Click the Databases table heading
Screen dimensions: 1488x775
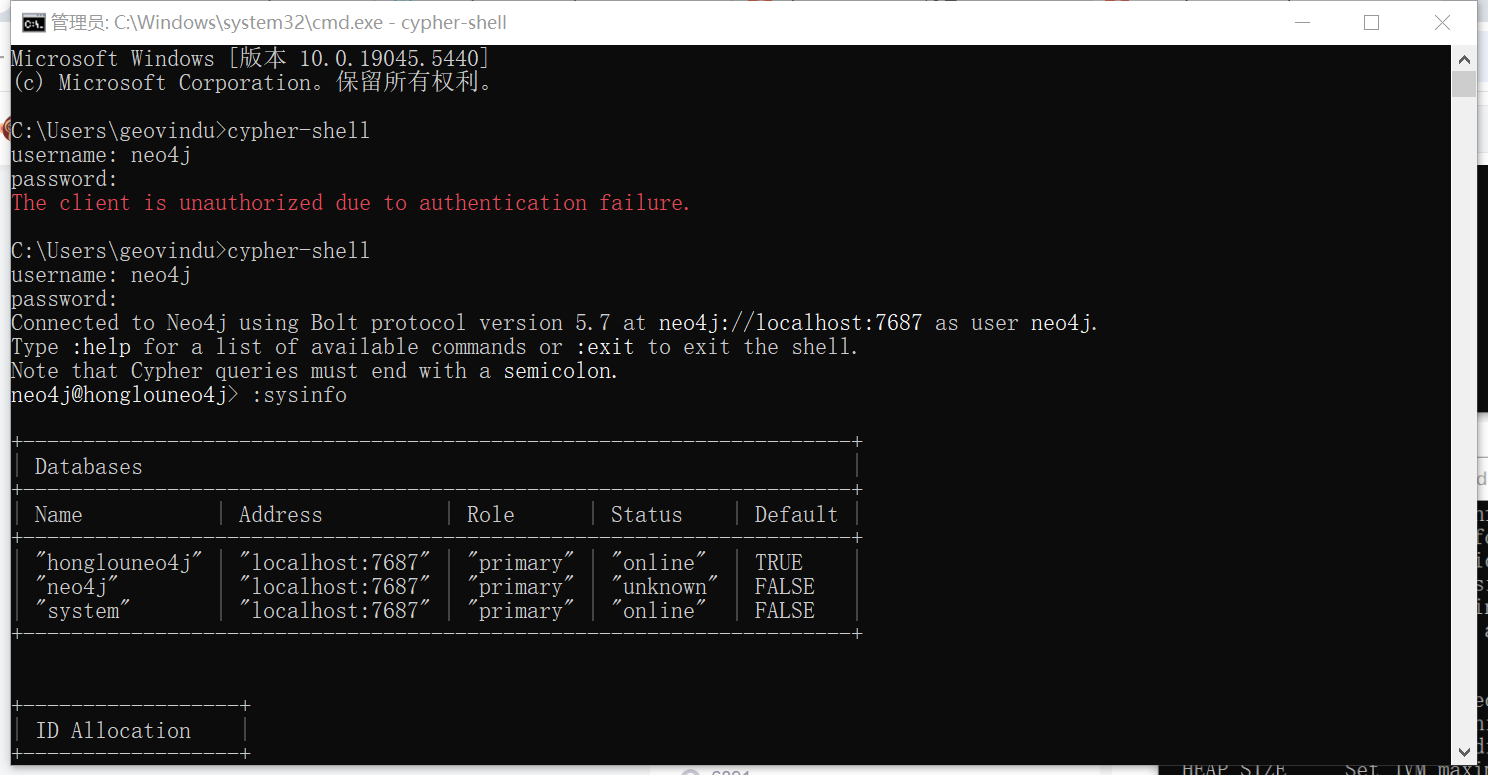(88, 467)
